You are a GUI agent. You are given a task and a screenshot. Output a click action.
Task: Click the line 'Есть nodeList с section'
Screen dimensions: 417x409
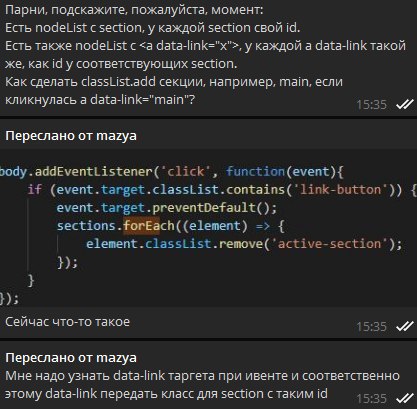pos(153,28)
